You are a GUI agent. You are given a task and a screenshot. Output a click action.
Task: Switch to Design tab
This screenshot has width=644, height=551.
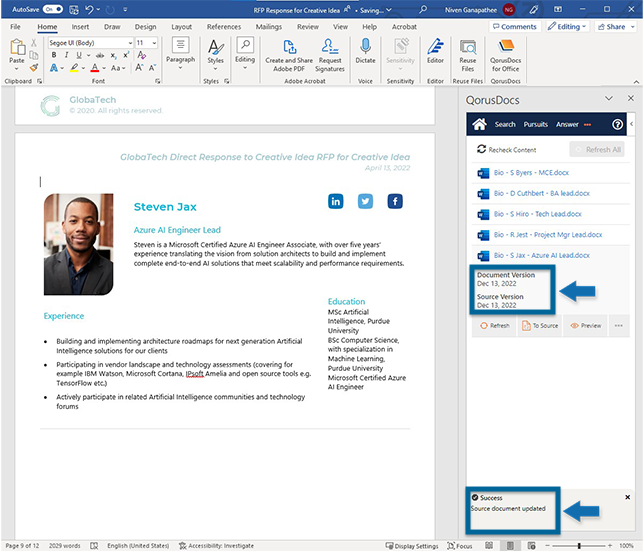click(x=145, y=27)
